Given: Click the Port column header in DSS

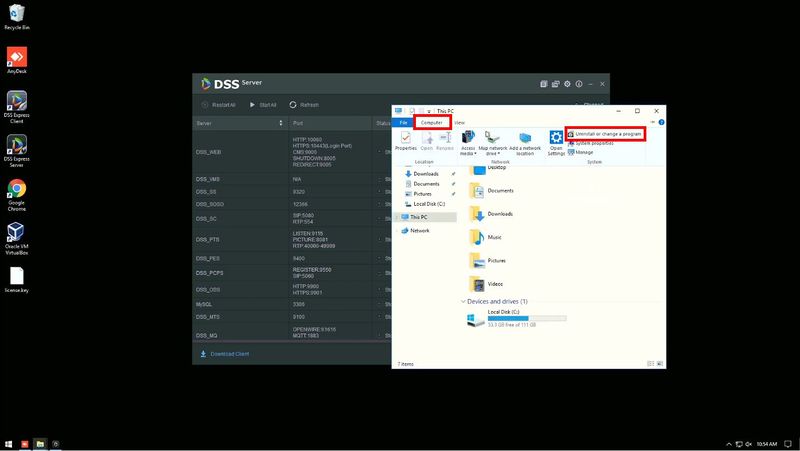Looking at the screenshot, I should 331,123.
